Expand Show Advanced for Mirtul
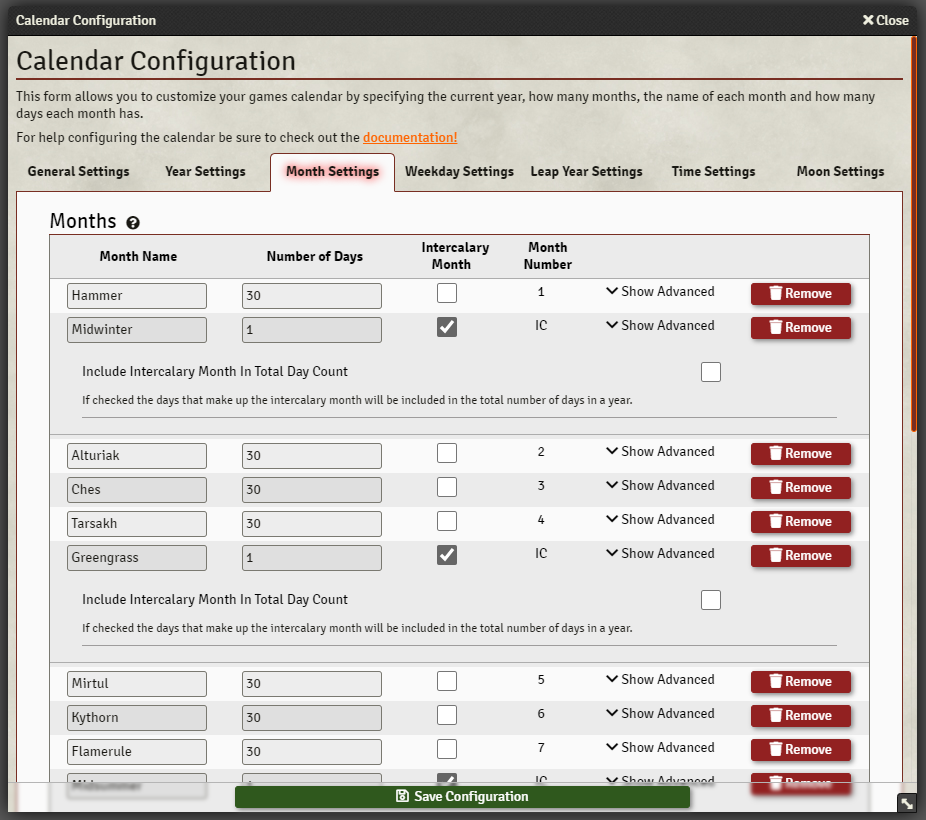This screenshot has height=820, width=926. [x=660, y=679]
